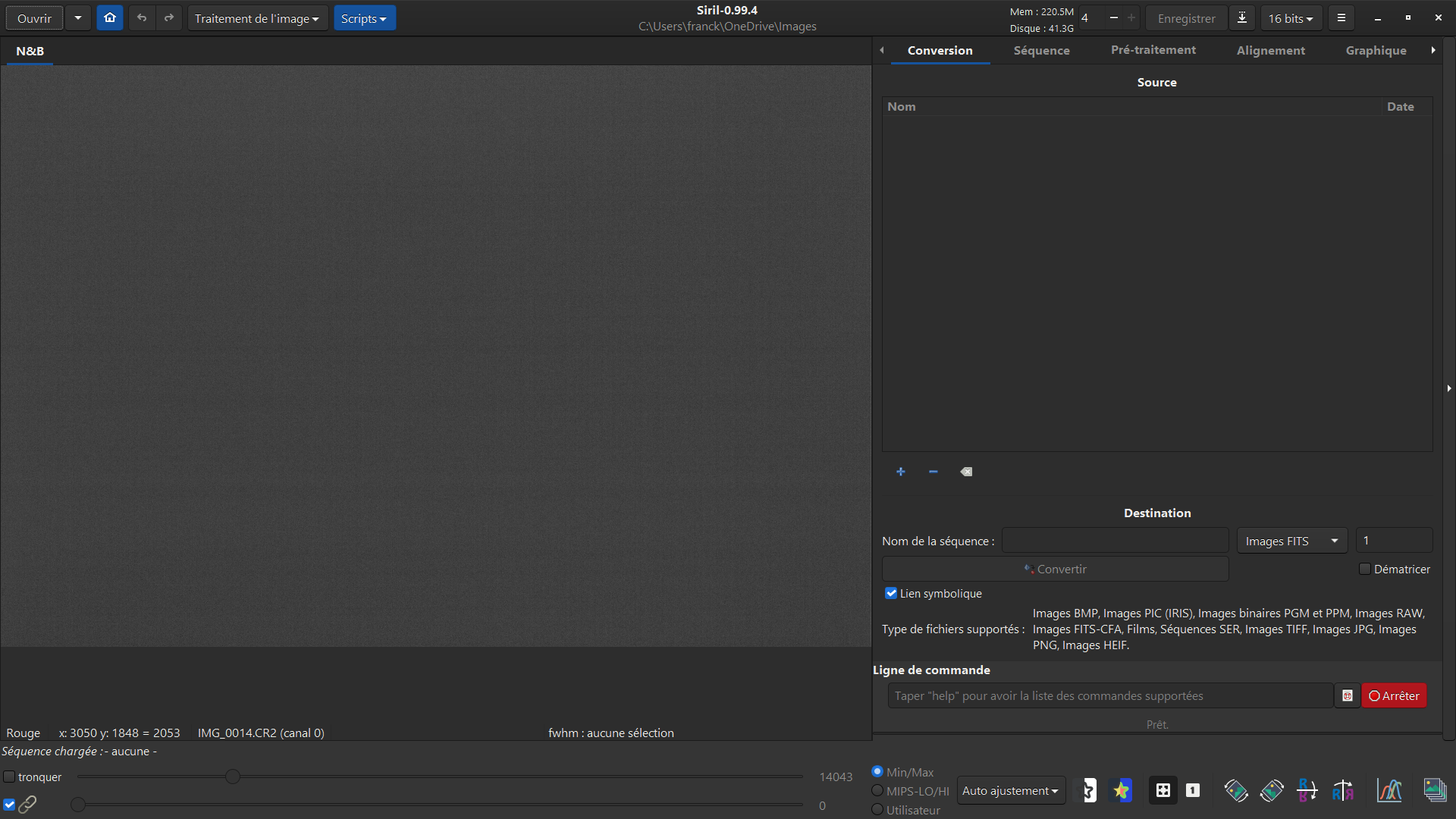Image resolution: width=1456 pixels, height=819 pixels.
Task: Open the Auto ajustement display mode dropdown
Action: point(1010,791)
